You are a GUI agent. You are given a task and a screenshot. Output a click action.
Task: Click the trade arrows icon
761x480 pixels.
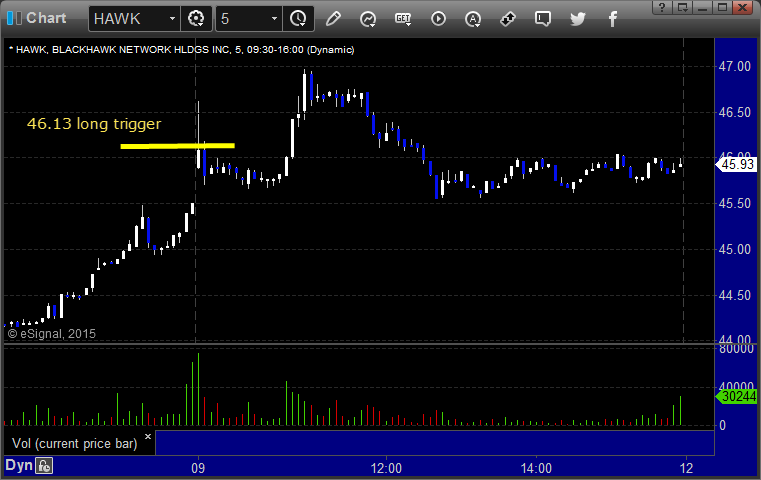508,19
